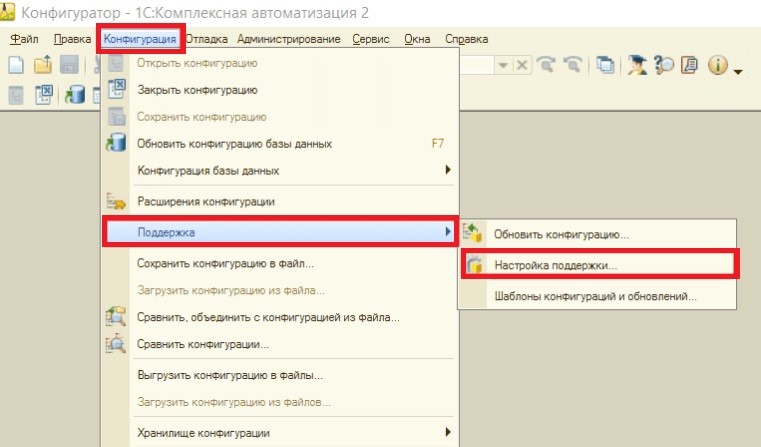Click the Find previous search icon

pyautogui.click(x=573, y=65)
